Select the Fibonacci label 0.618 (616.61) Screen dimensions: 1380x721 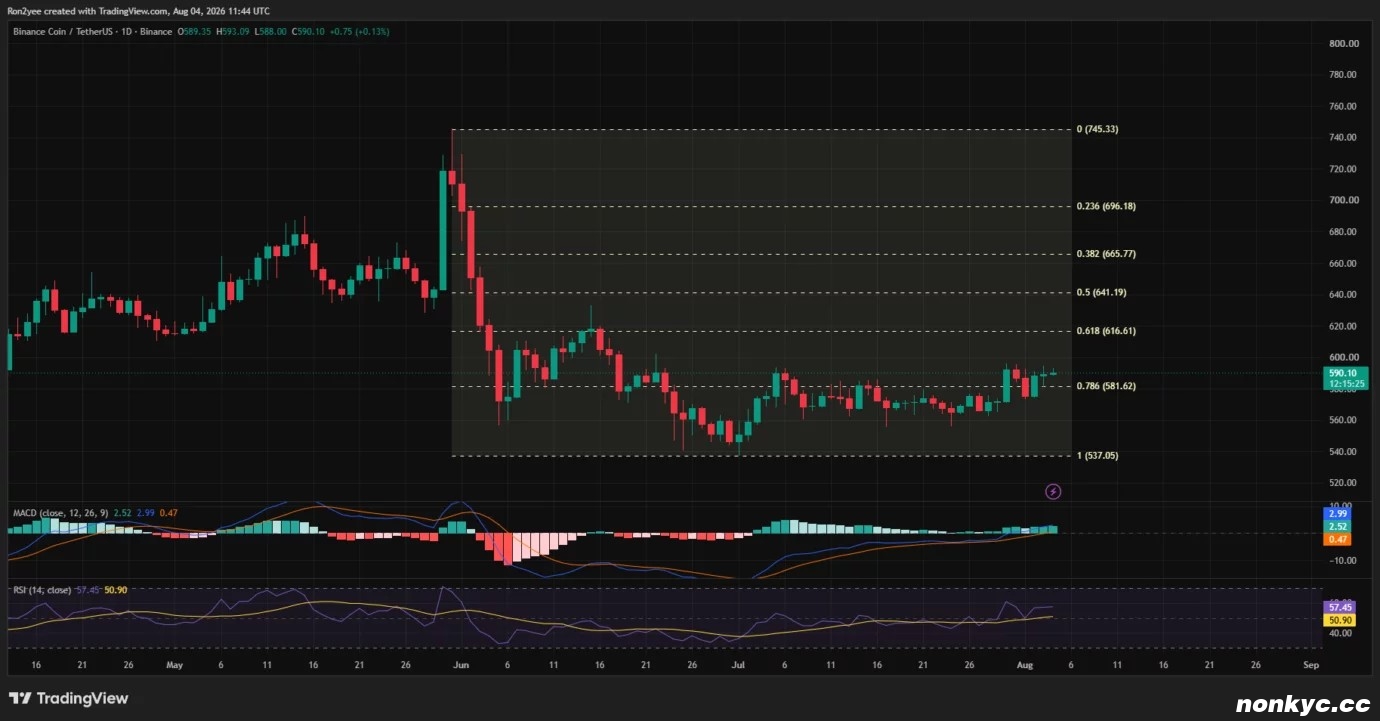coord(1106,331)
